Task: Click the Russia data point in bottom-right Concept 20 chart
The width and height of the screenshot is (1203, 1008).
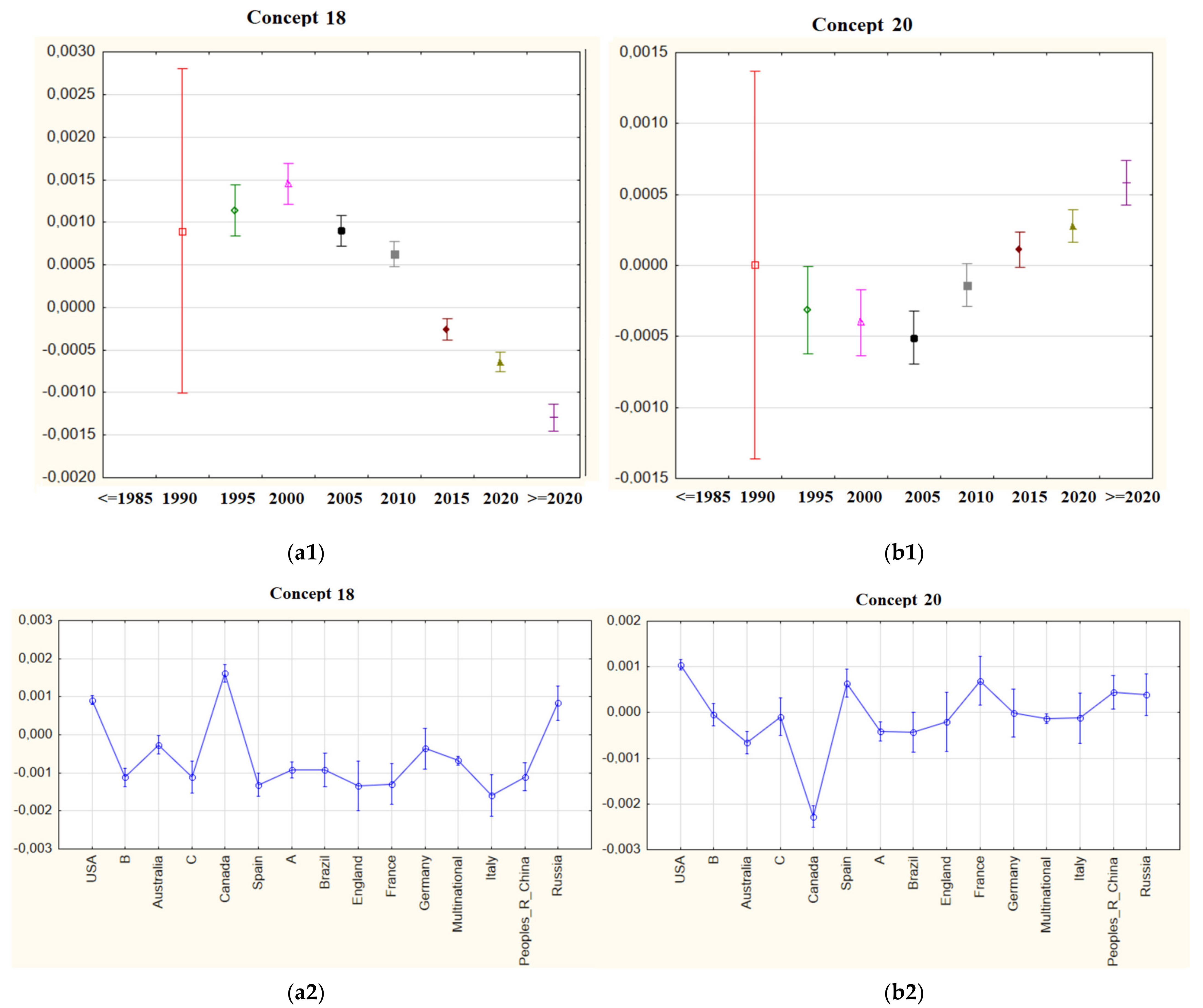Action: pyautogui.click(x=1146, y=695)
